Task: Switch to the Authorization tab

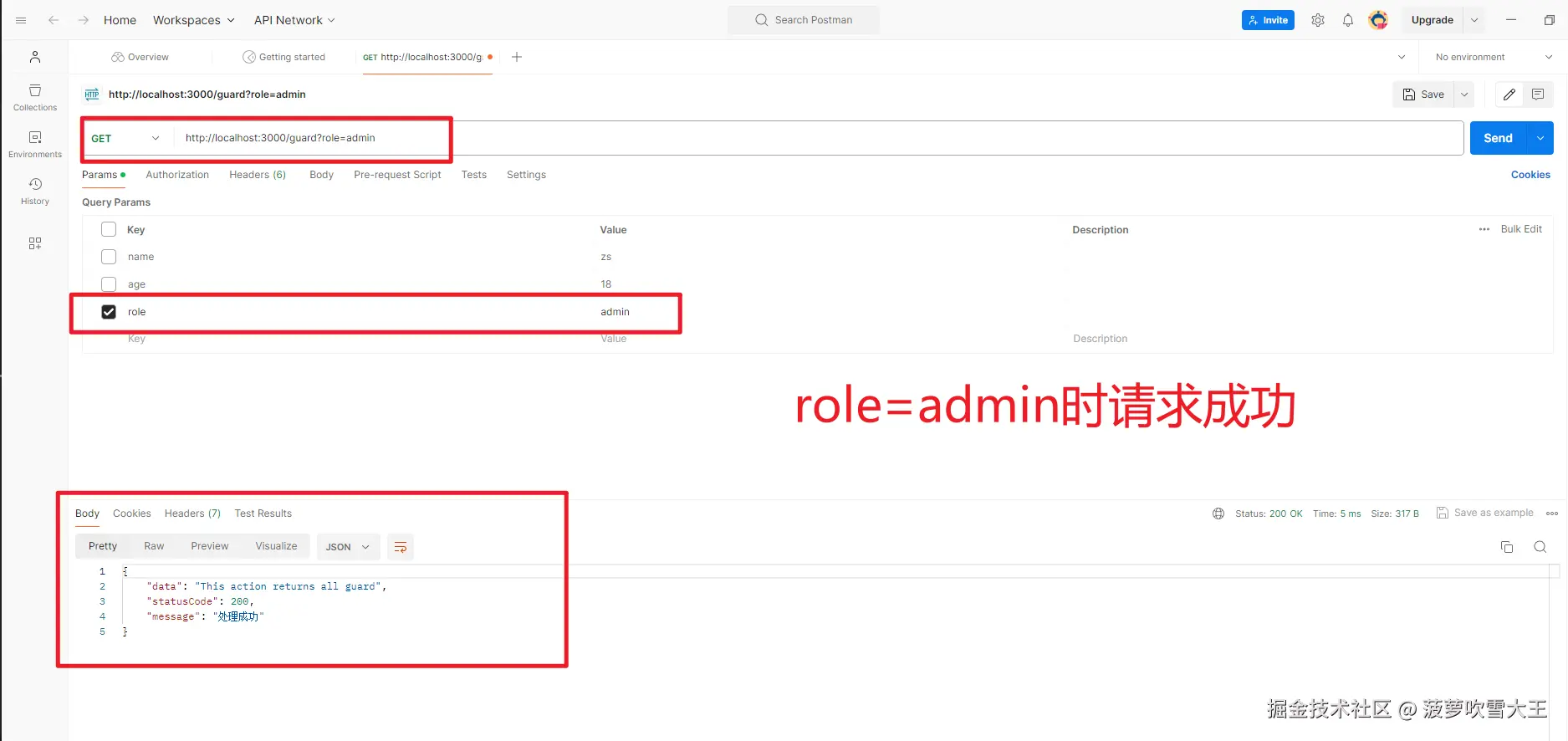Action: tap(177, 175)
